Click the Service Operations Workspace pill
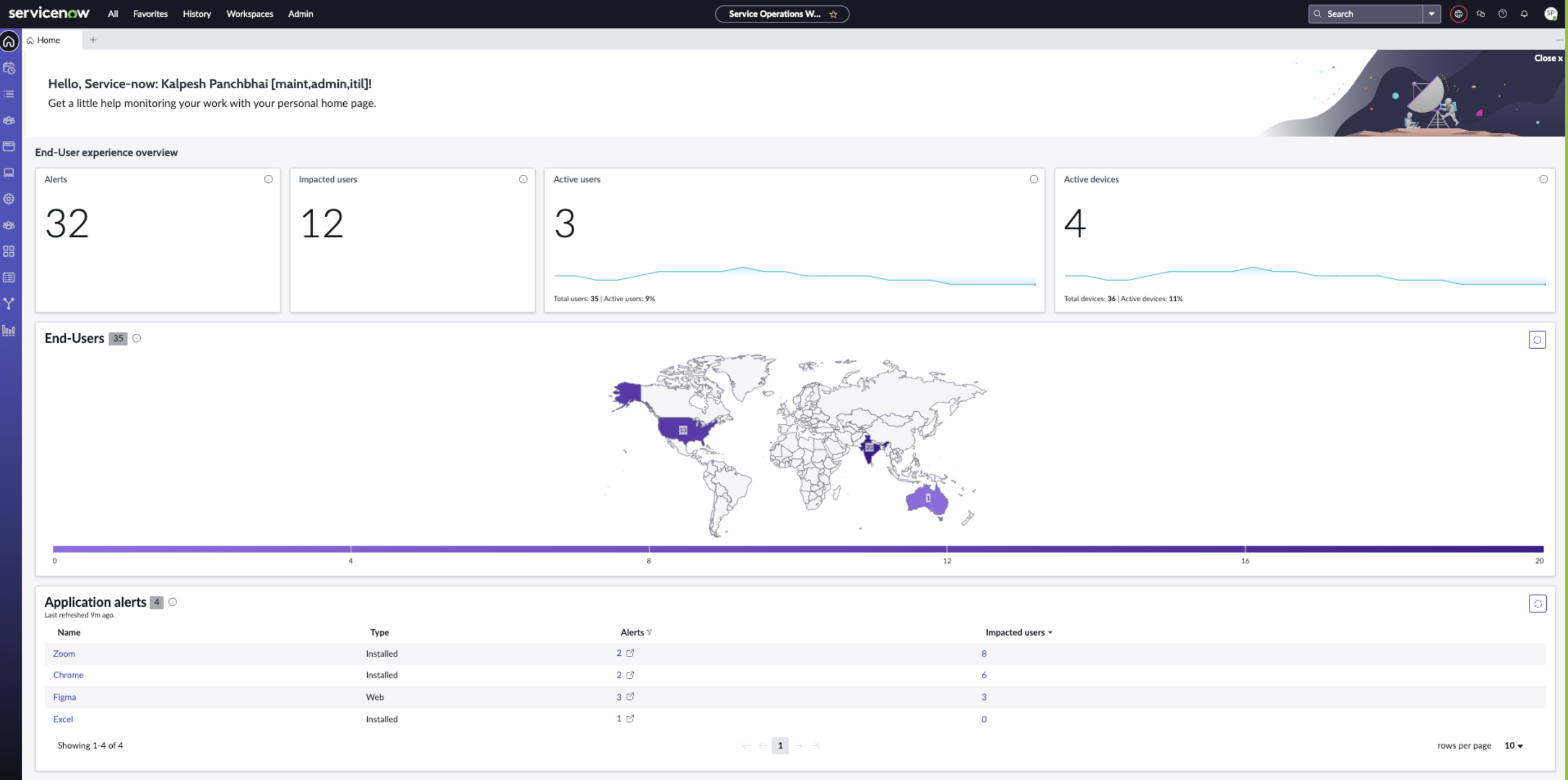 pyautogui.click(x=782, y=14)
